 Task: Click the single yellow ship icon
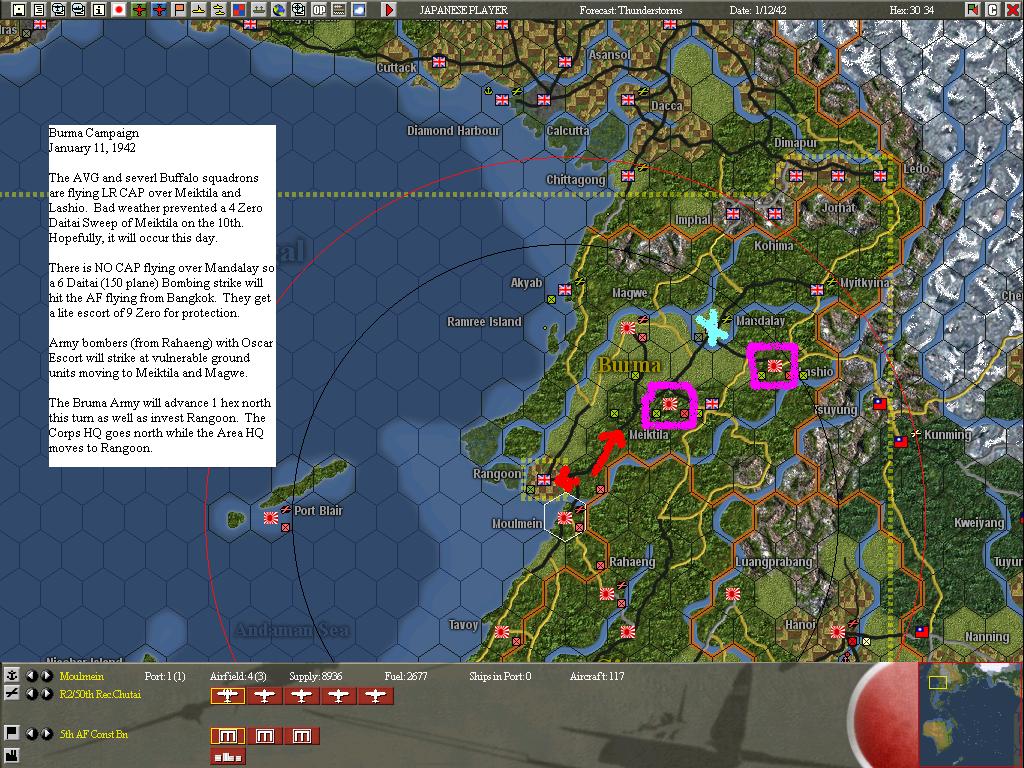click(x=199, y=9)
